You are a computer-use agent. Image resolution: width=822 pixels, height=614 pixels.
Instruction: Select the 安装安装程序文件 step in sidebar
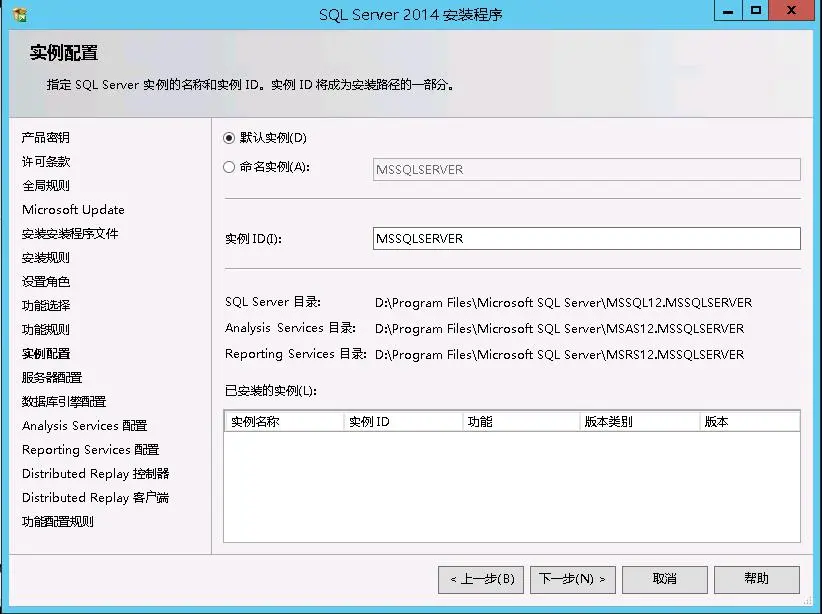pyautogui.click(x=70, y=233)
